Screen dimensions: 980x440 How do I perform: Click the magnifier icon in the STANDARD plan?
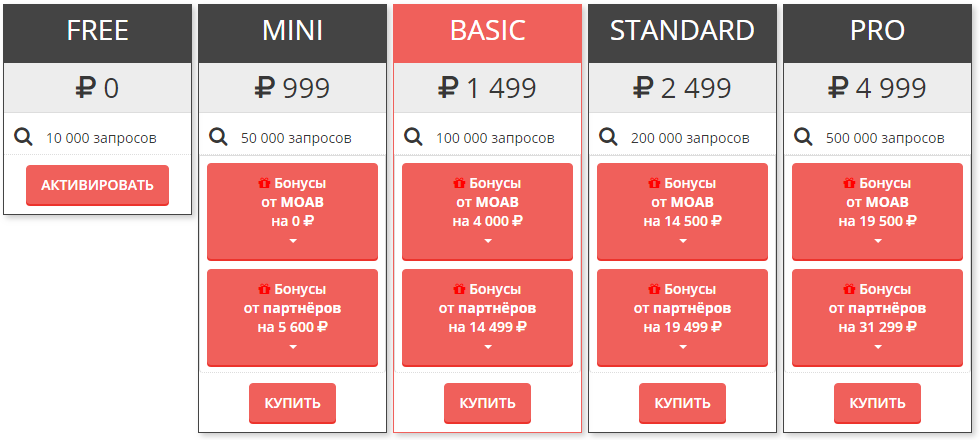click(x=609, y=137)
